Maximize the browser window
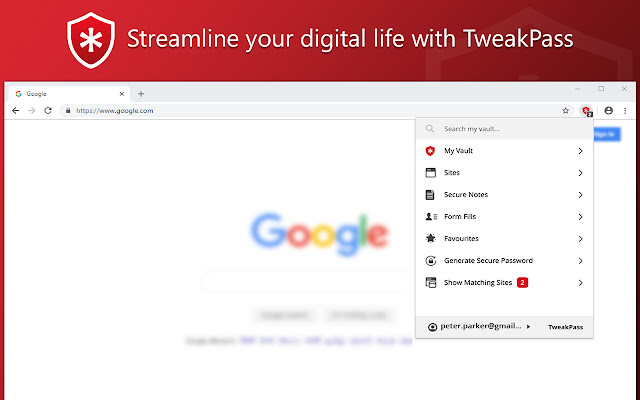This screenshot has width=640, height=400. pos(601,89)
